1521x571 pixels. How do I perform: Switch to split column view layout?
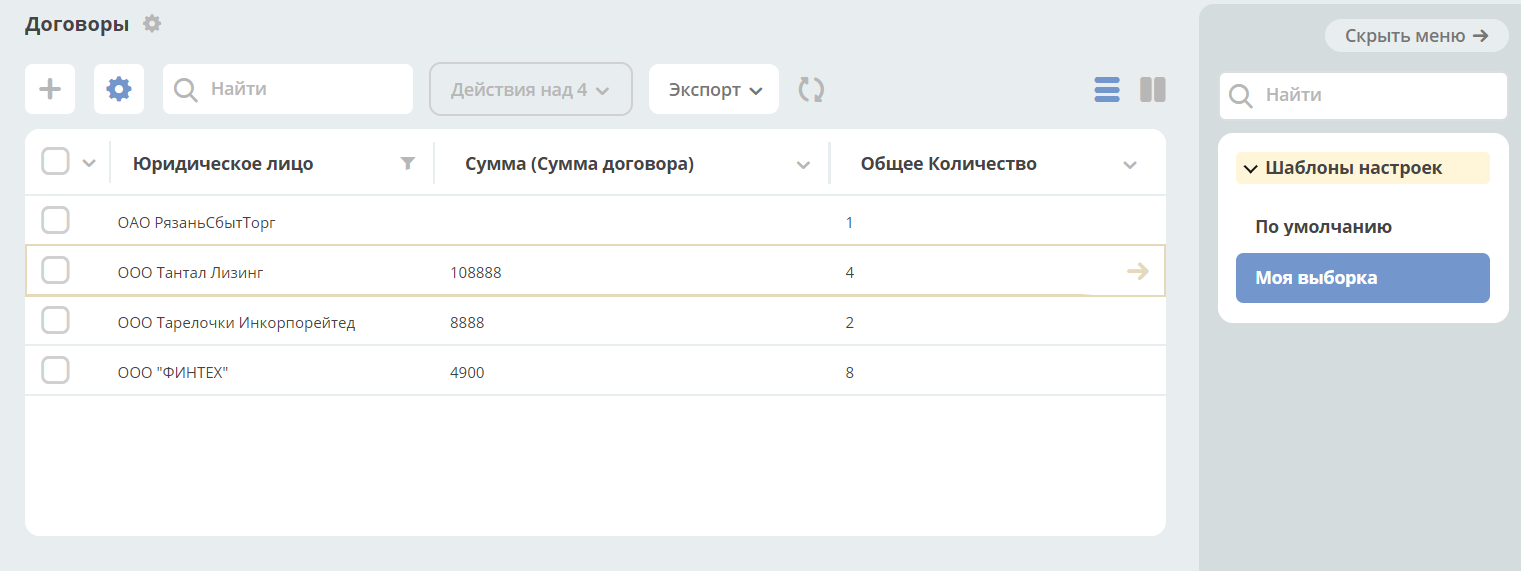(x=1153, y=90)
